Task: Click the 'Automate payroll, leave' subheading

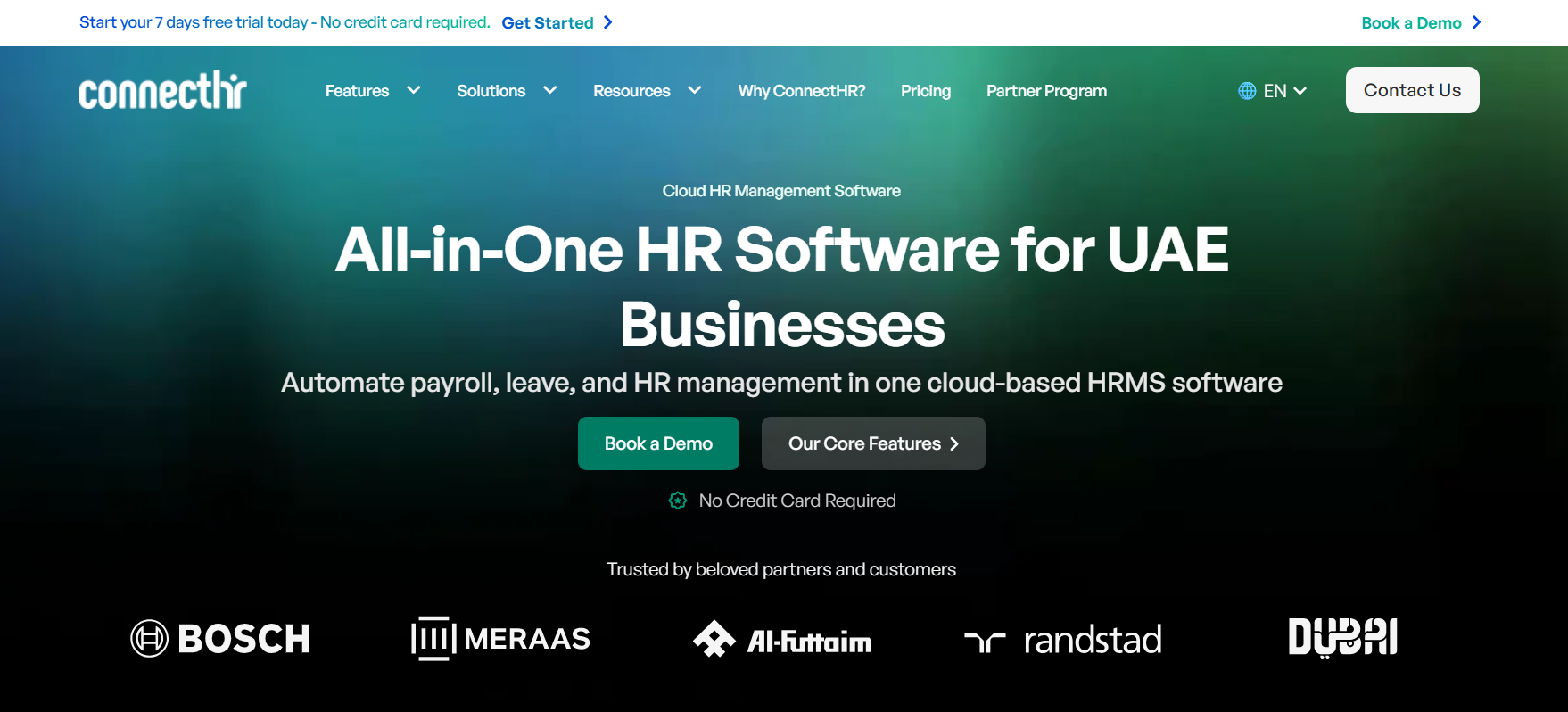Action: (781, 383)
